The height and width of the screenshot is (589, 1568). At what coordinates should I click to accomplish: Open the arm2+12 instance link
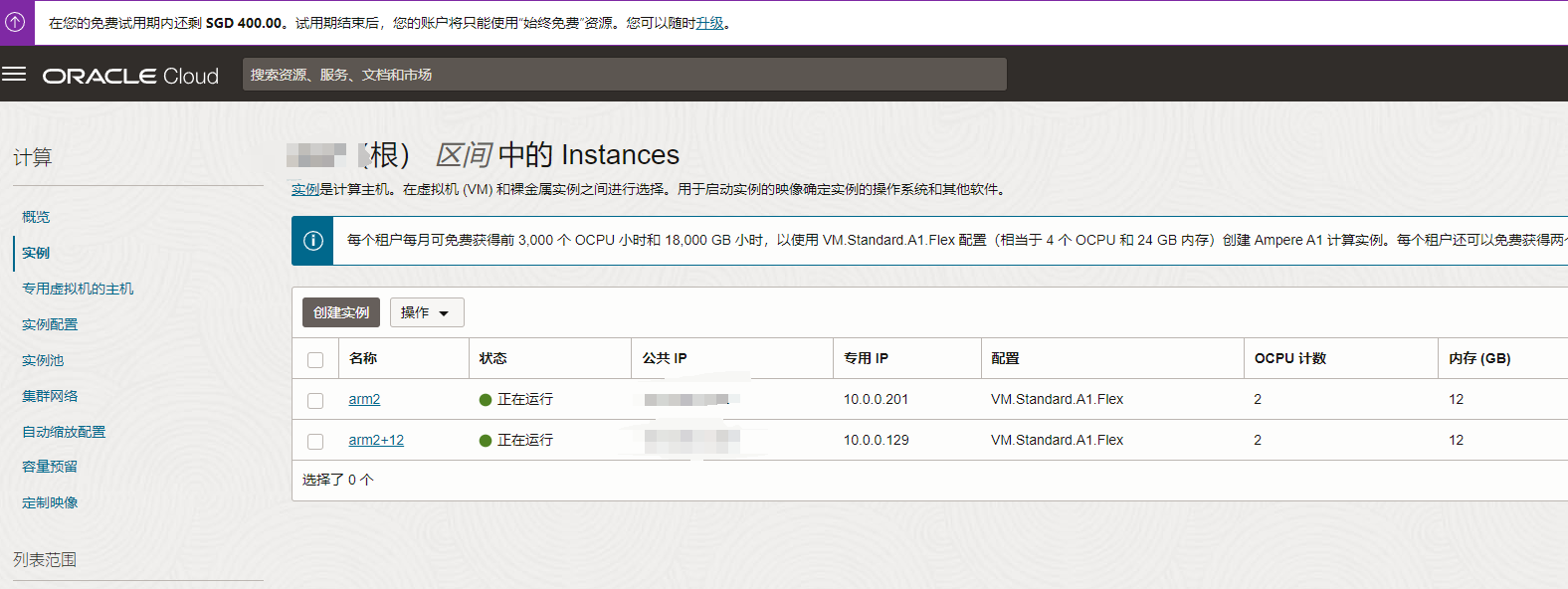pos(376,440)
